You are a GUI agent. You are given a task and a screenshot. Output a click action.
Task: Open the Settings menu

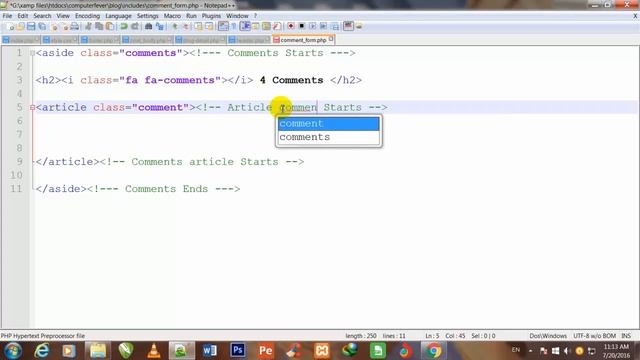tap(147, 16)
